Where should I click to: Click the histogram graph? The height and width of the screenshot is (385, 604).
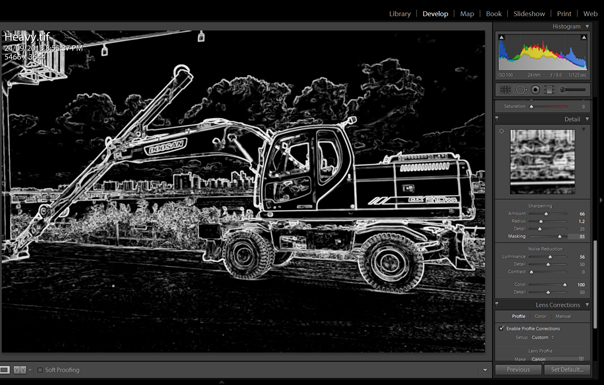pos(542,52)
